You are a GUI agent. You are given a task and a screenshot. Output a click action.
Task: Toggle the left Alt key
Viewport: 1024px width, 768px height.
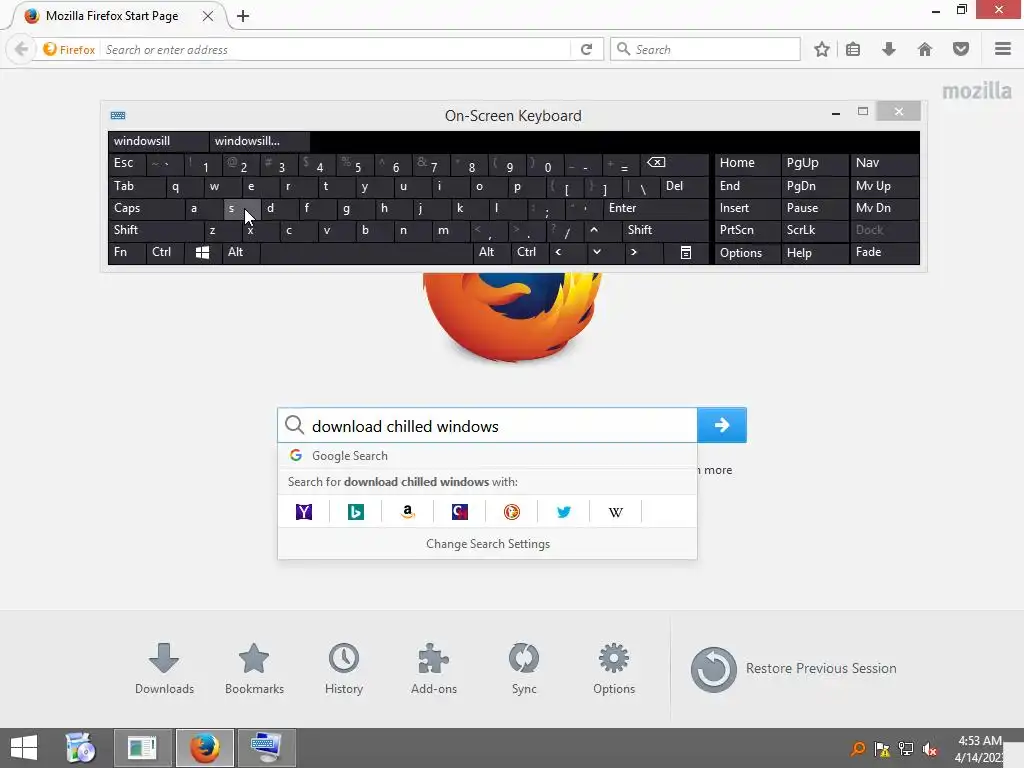coord(241,252)
